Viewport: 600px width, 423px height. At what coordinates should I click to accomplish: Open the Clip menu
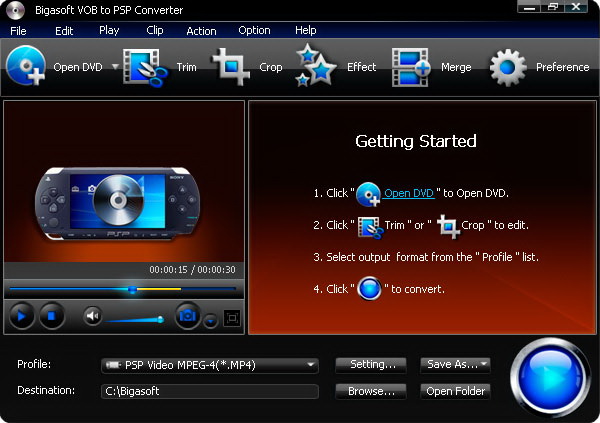click(155, 30)
